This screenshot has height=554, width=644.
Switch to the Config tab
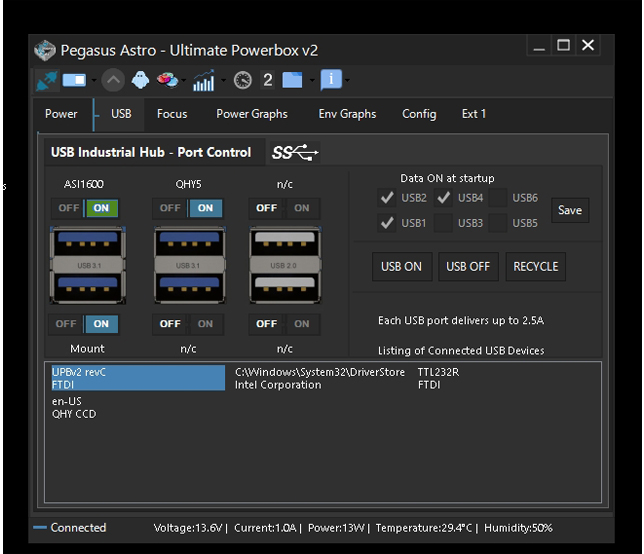coord(419,114)
